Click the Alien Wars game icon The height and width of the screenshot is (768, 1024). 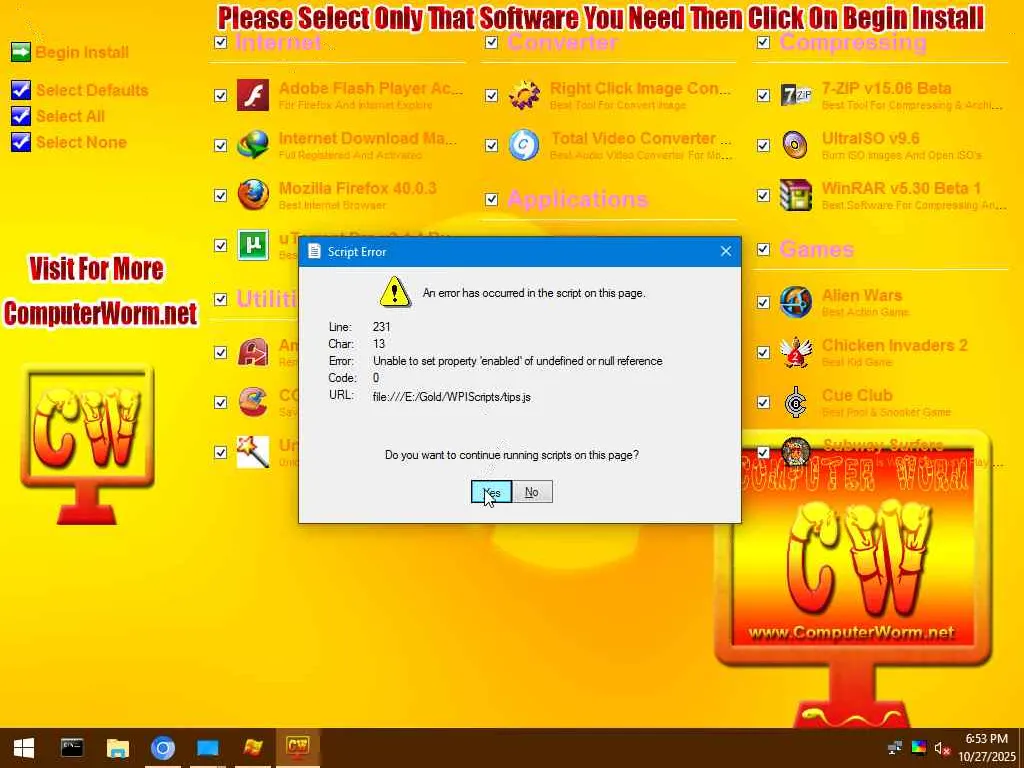(795, 302)
